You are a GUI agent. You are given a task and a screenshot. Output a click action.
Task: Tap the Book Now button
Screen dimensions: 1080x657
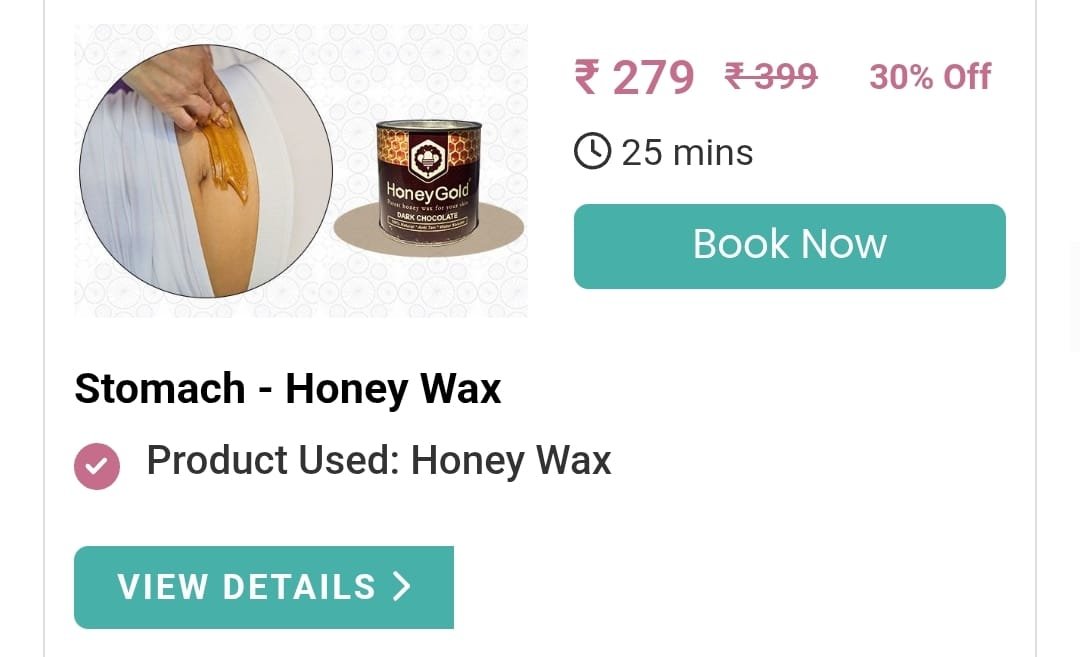(x=789, y=247)
